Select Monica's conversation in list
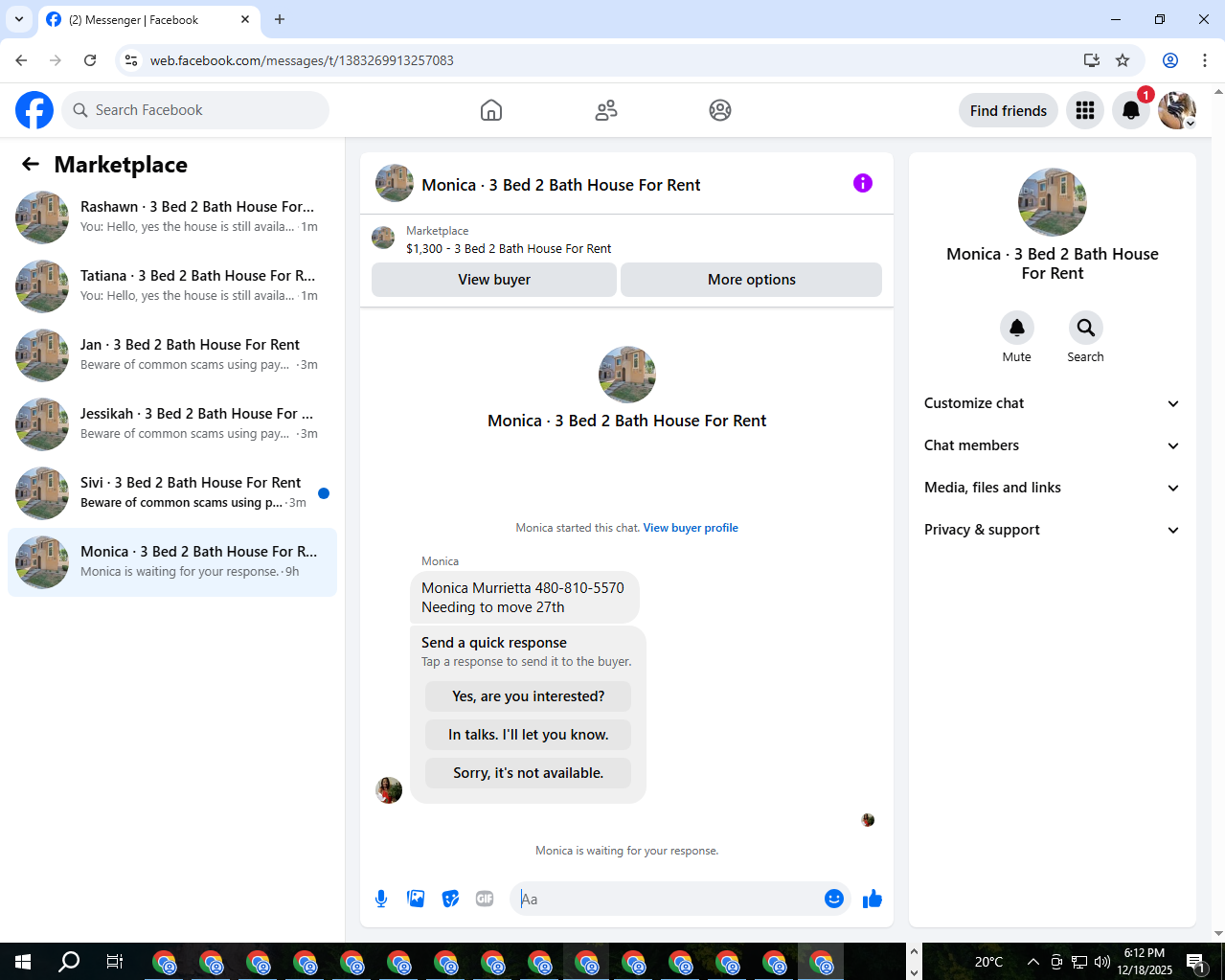The width and height of the screenshot is (1225, 980). [x=172, y=561]
